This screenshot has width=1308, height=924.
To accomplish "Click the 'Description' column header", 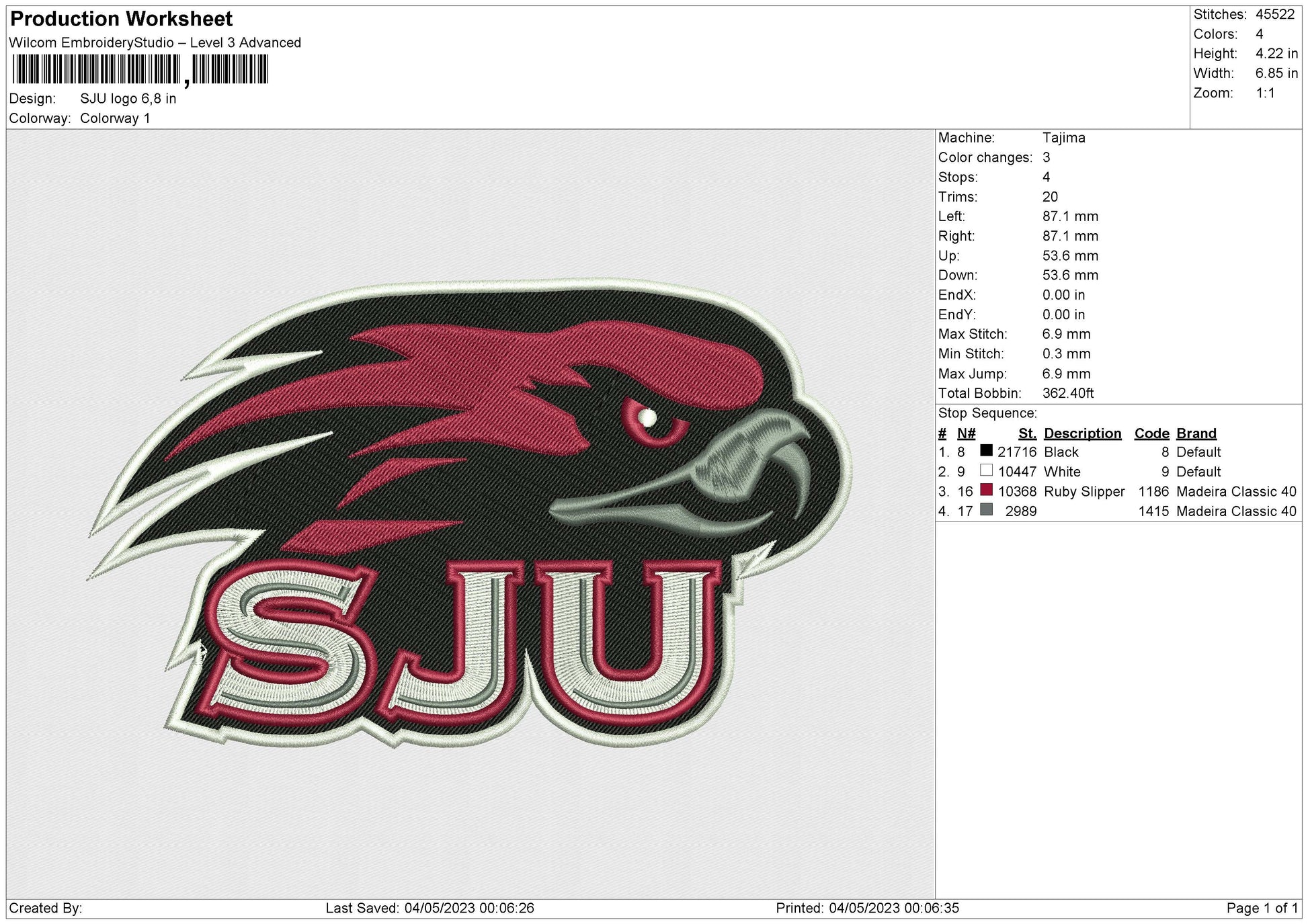I will (1082, 434).
